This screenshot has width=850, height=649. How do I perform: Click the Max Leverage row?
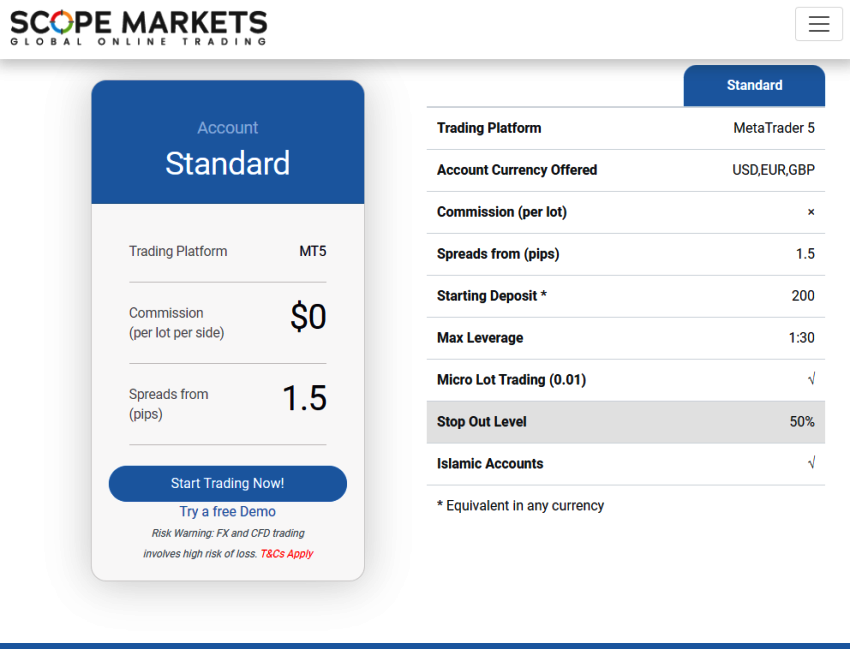click(x=626, y=338)
